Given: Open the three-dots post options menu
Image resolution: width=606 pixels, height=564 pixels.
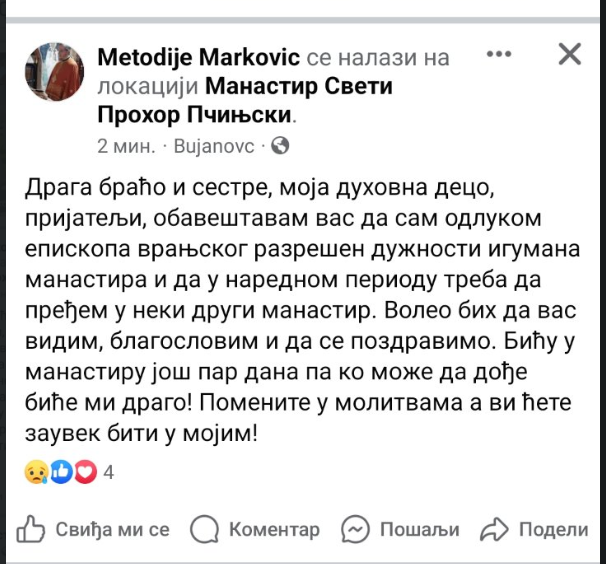Looking at the screenshot, I should pyautogui.click(x=499, y=54).
